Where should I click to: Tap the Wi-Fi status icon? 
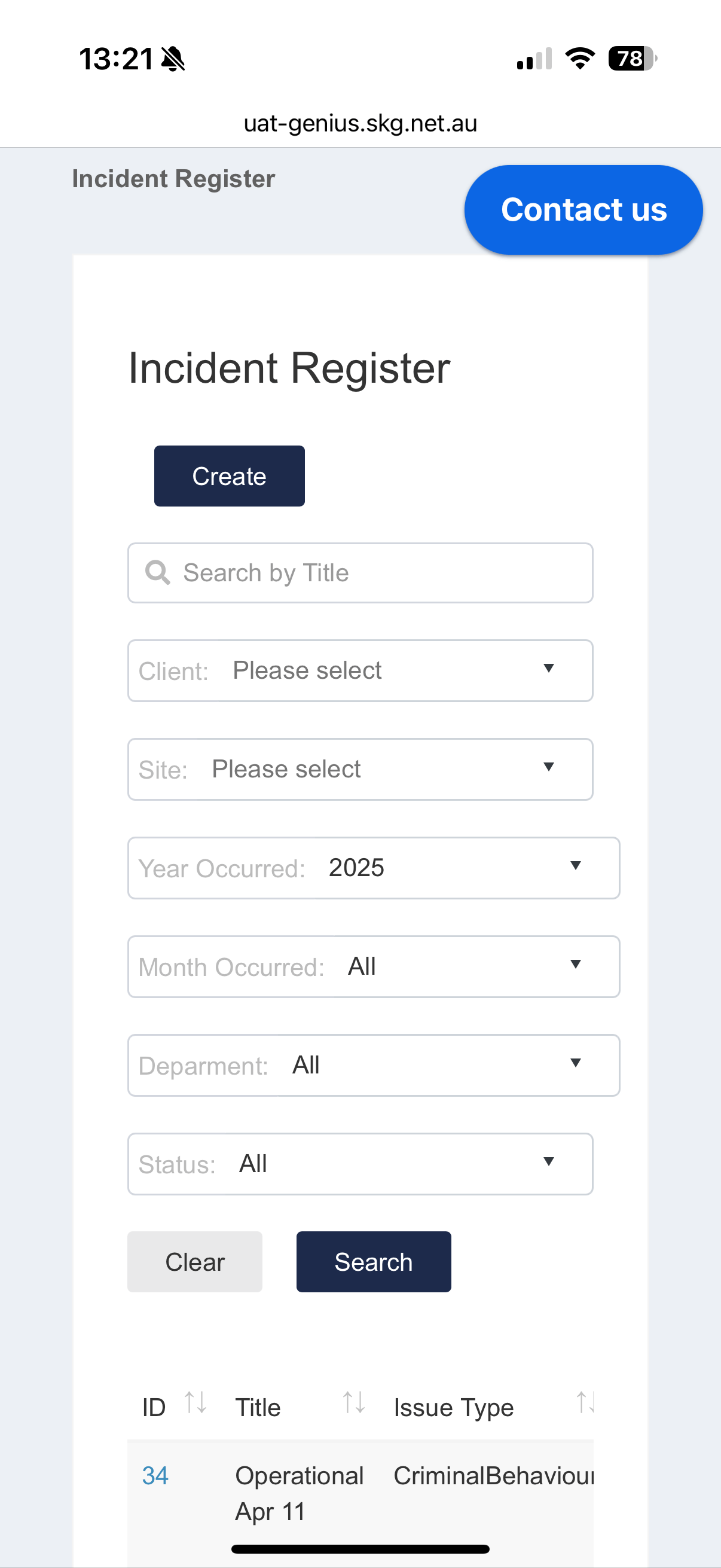tap(580, 59)
